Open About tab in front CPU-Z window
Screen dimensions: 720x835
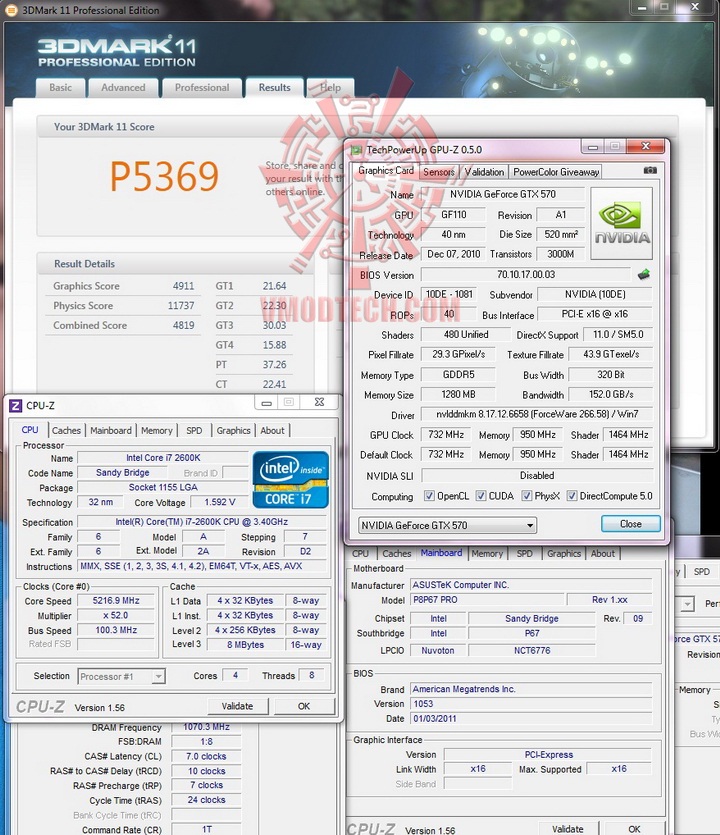pyautogui.click(x=272, y=430)
